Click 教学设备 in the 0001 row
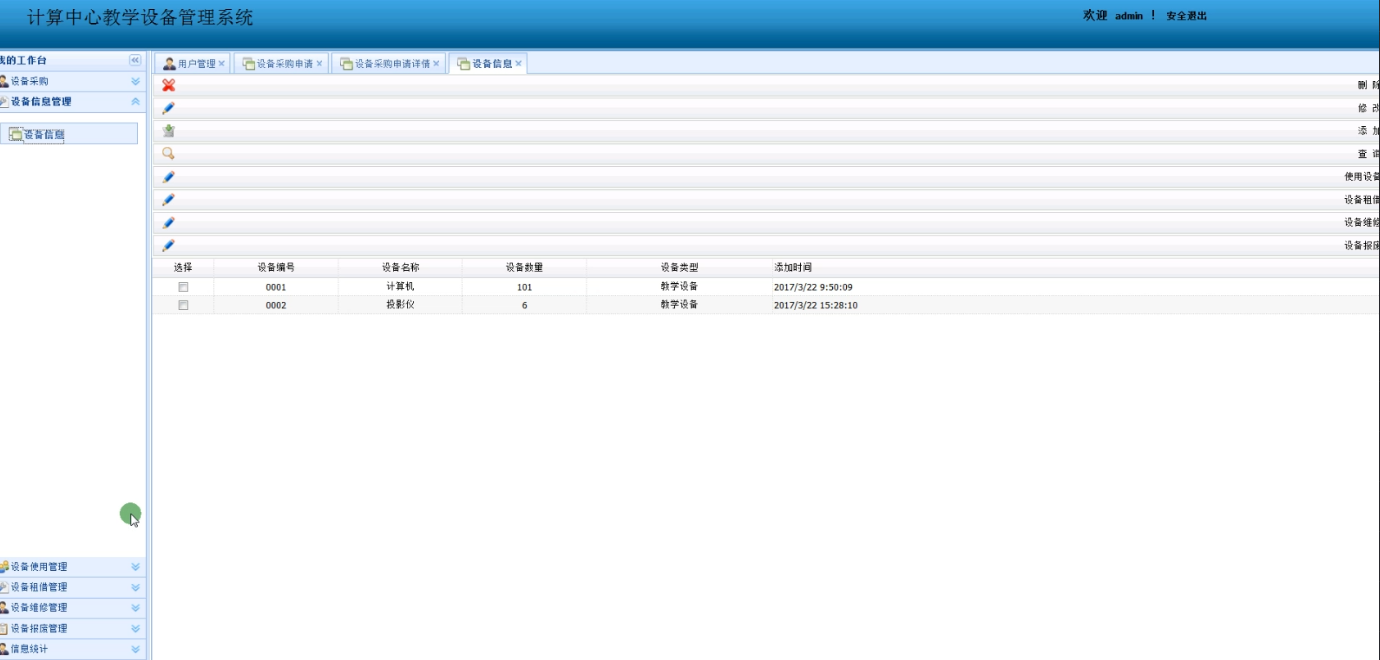 [x=679, y=286]
